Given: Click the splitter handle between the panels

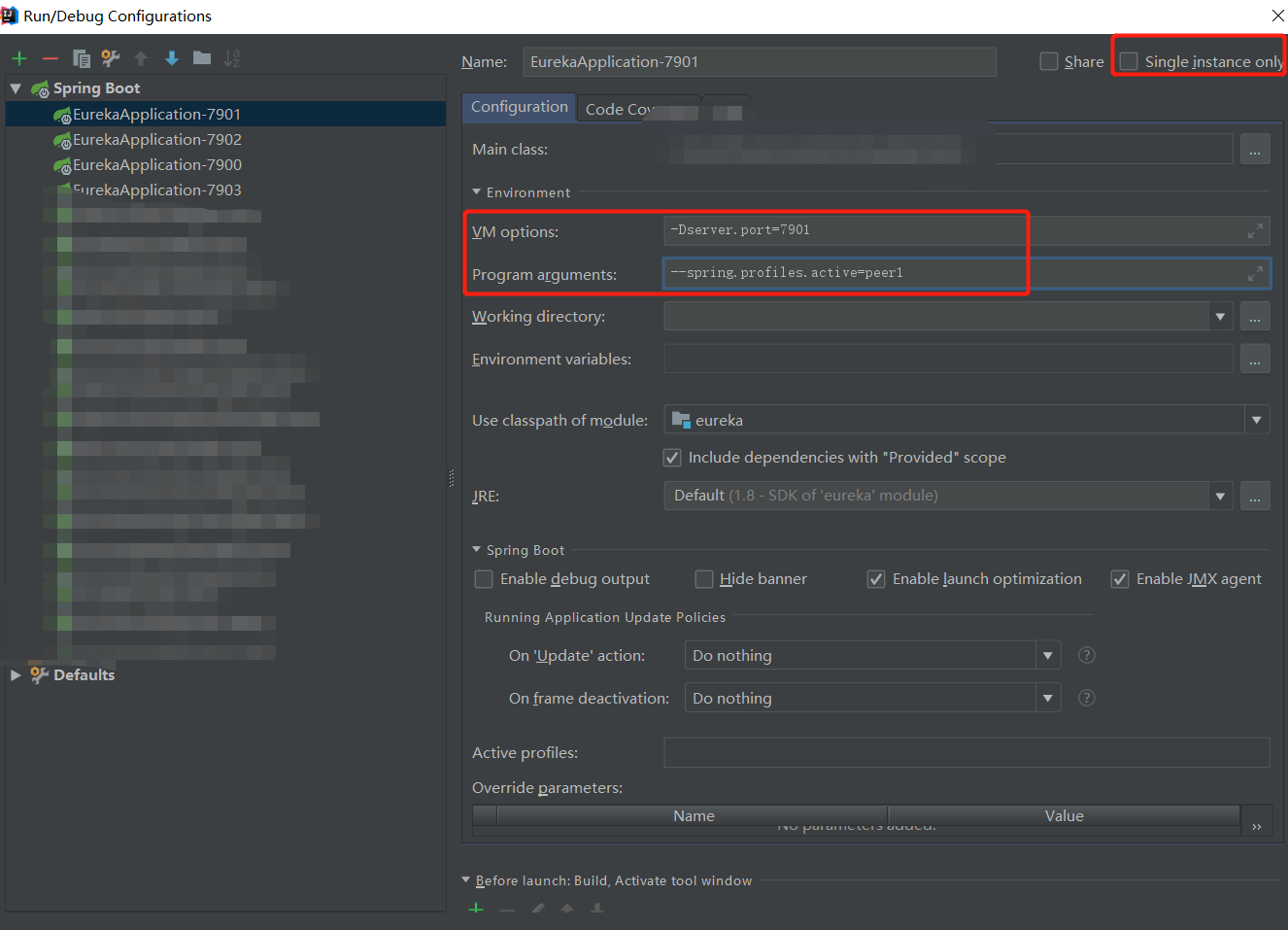Looking at the screenshot, I should pos(452,478).
